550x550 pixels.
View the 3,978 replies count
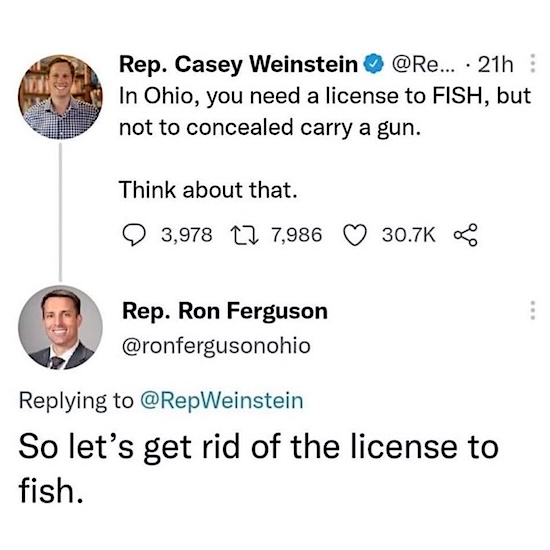(187, 235)
